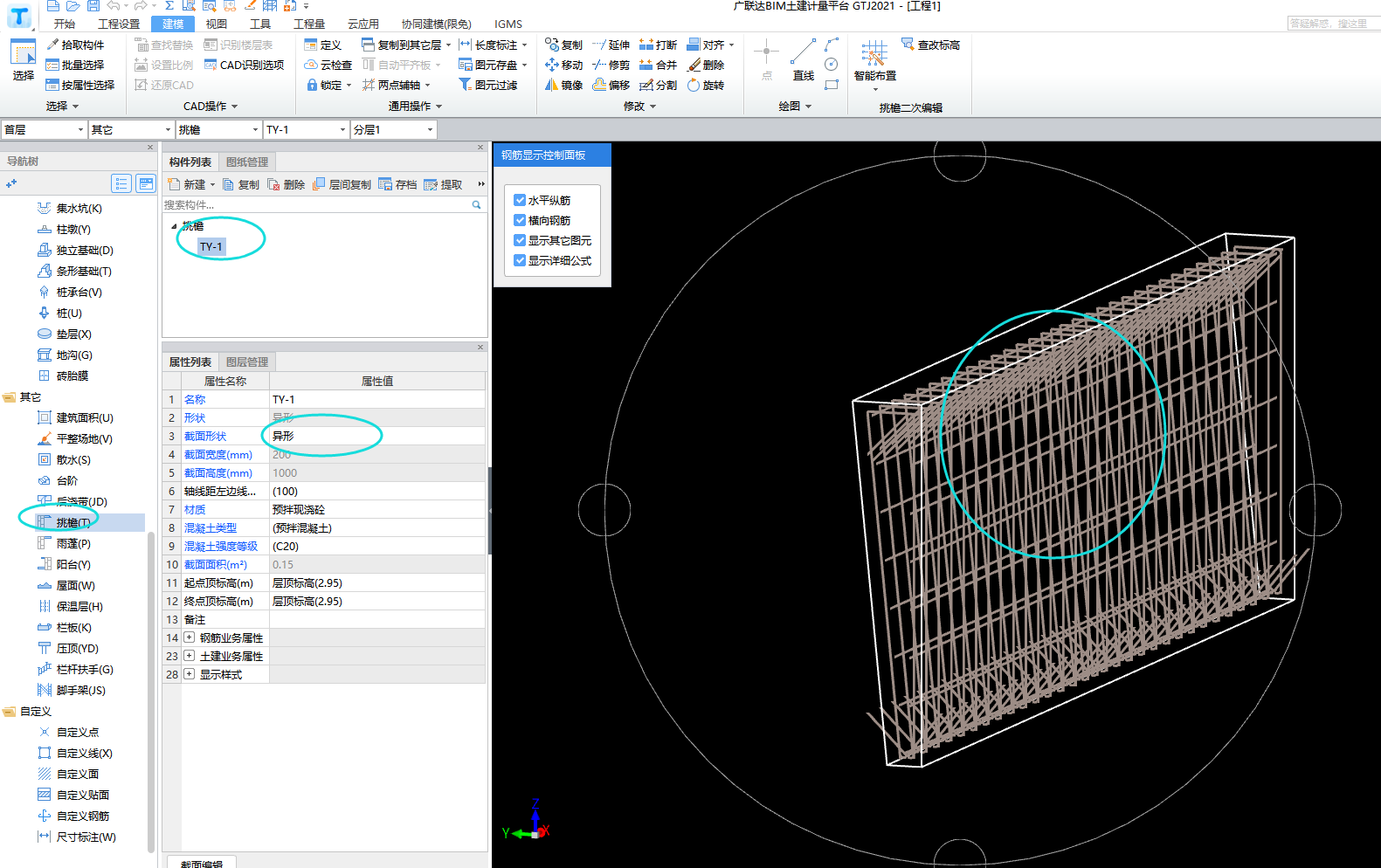Click 长度标注 length dimension tool

(x=494, y=45)
